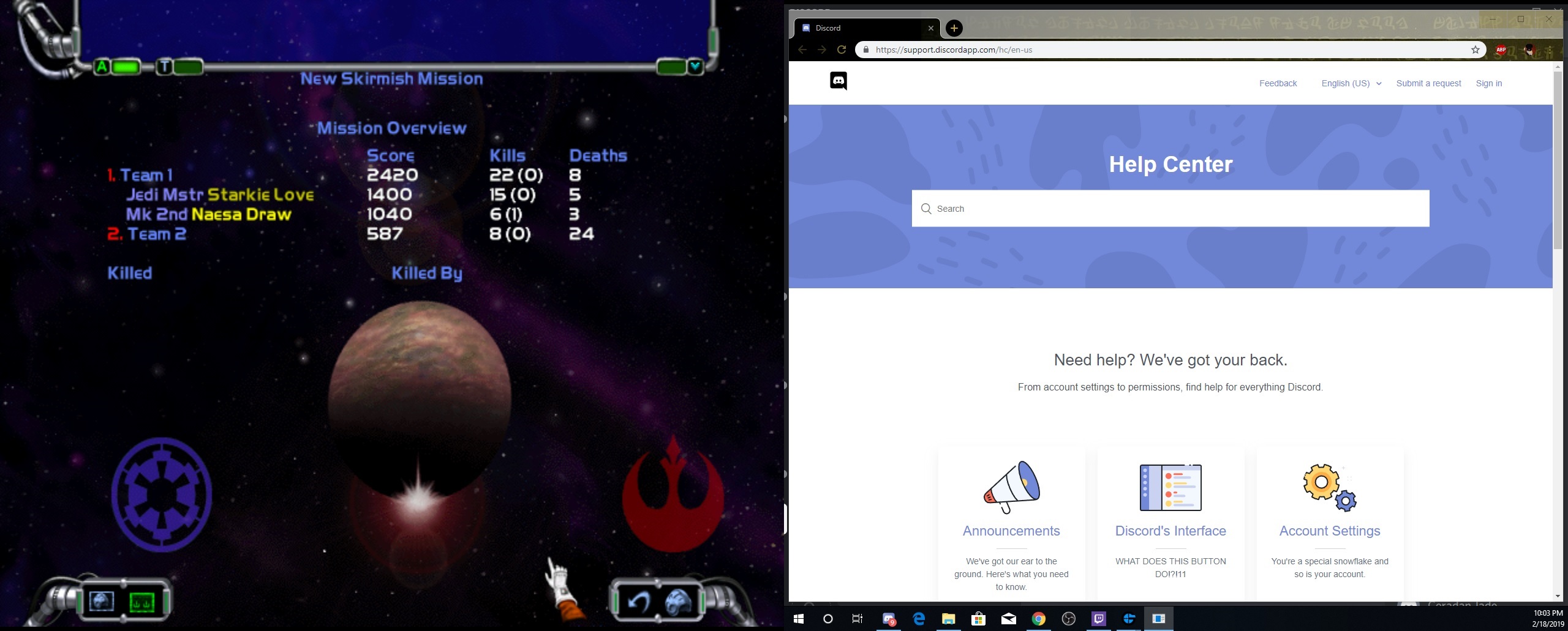Click the Help Center search field
The width and height of the screenshot is (1568, 631).
click(x=1170, y=209)
